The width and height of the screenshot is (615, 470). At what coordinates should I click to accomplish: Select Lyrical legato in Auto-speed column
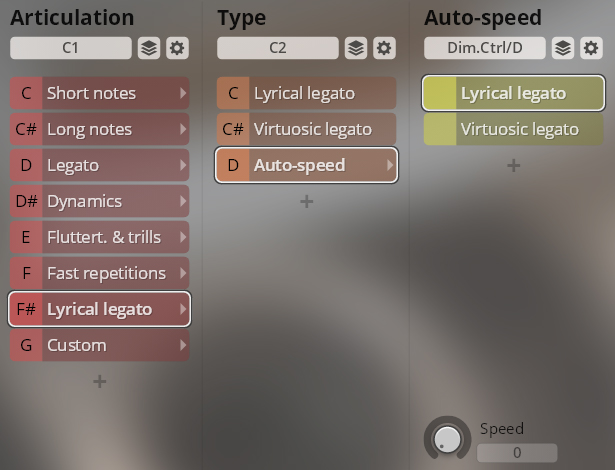click(513, 93)
